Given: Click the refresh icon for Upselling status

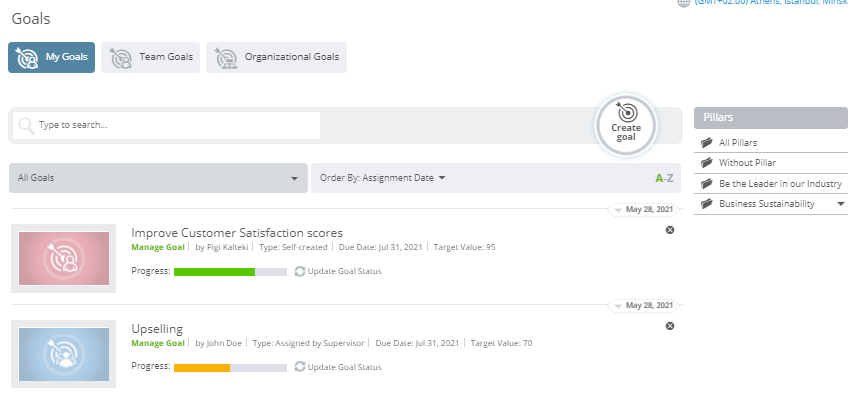Looking at the screenshot, I should (x=299, y=367).
